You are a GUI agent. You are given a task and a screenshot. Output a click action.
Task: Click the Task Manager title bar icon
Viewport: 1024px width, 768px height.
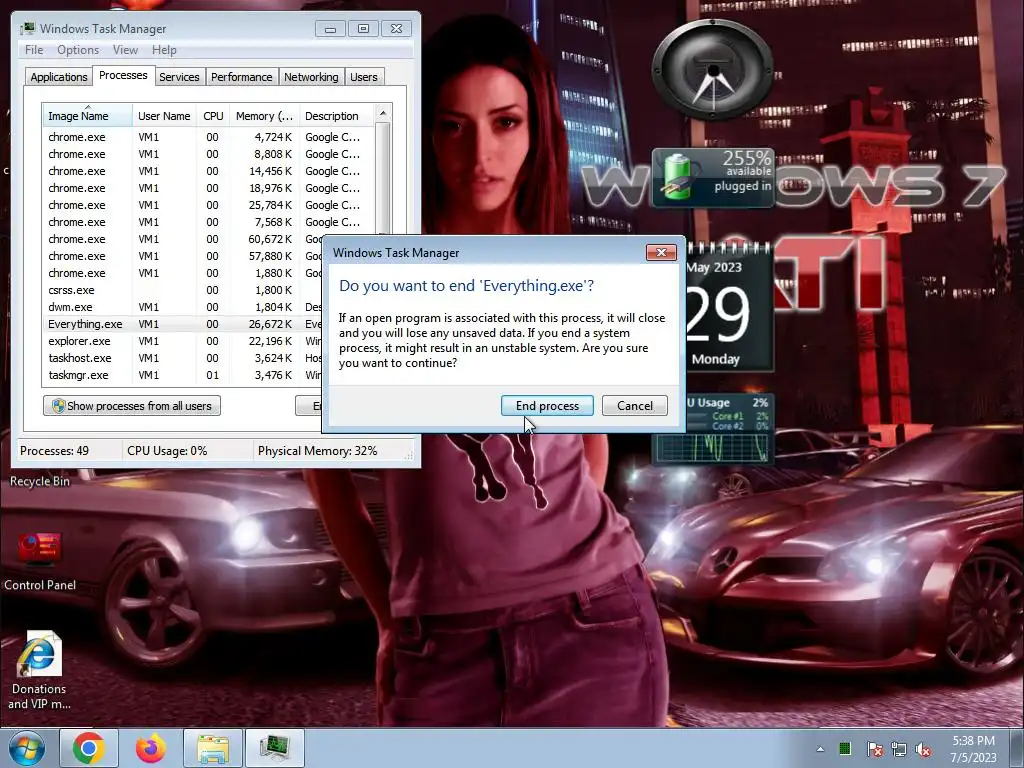pyautogui.click(x=27, y=29)
